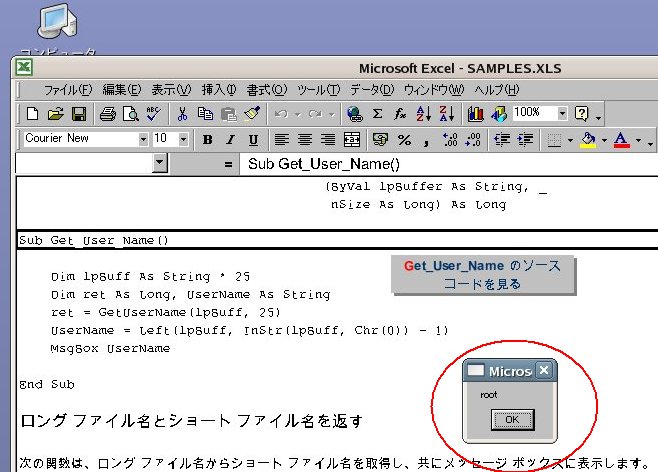Open fill color palette dropdown arrow
The height and width of the screenshot is (472, 658).
(604, 140)
